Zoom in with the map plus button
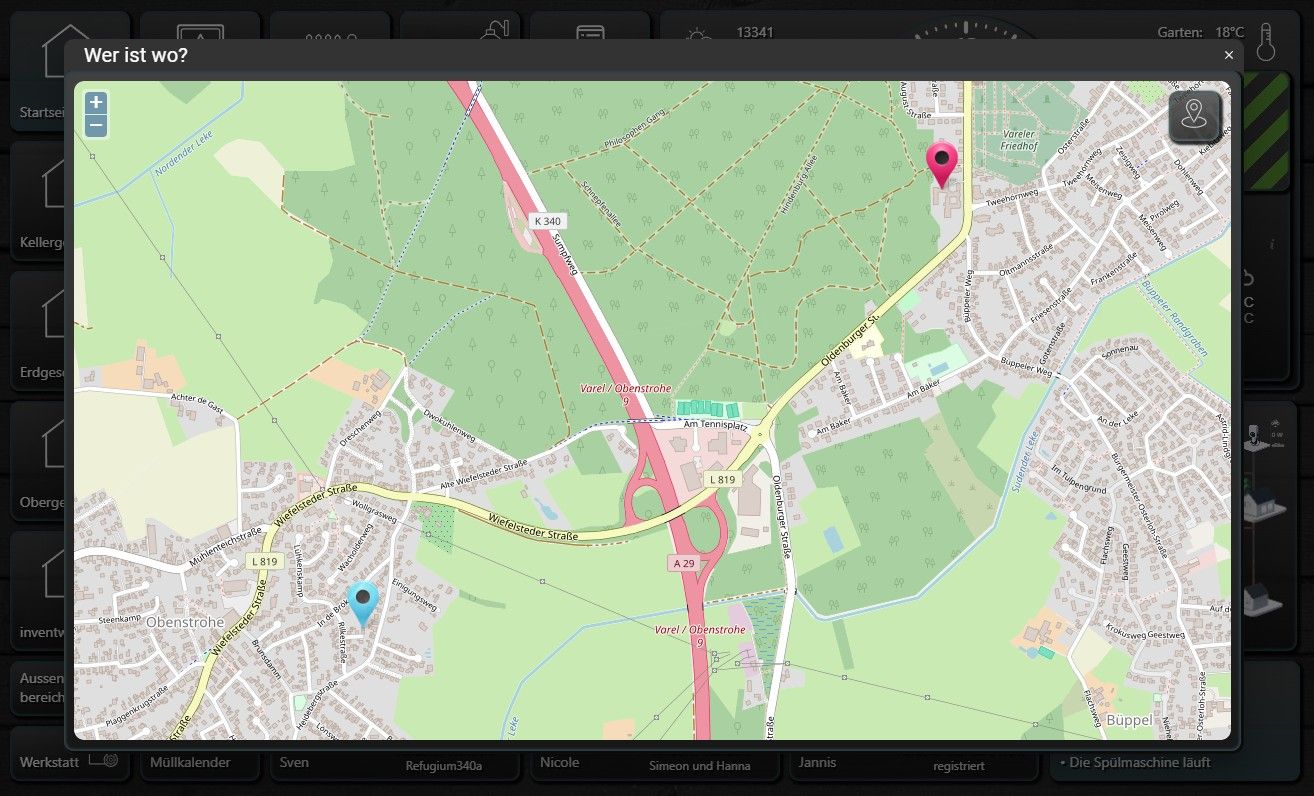The image size is (1314, 796). point(96,102)
